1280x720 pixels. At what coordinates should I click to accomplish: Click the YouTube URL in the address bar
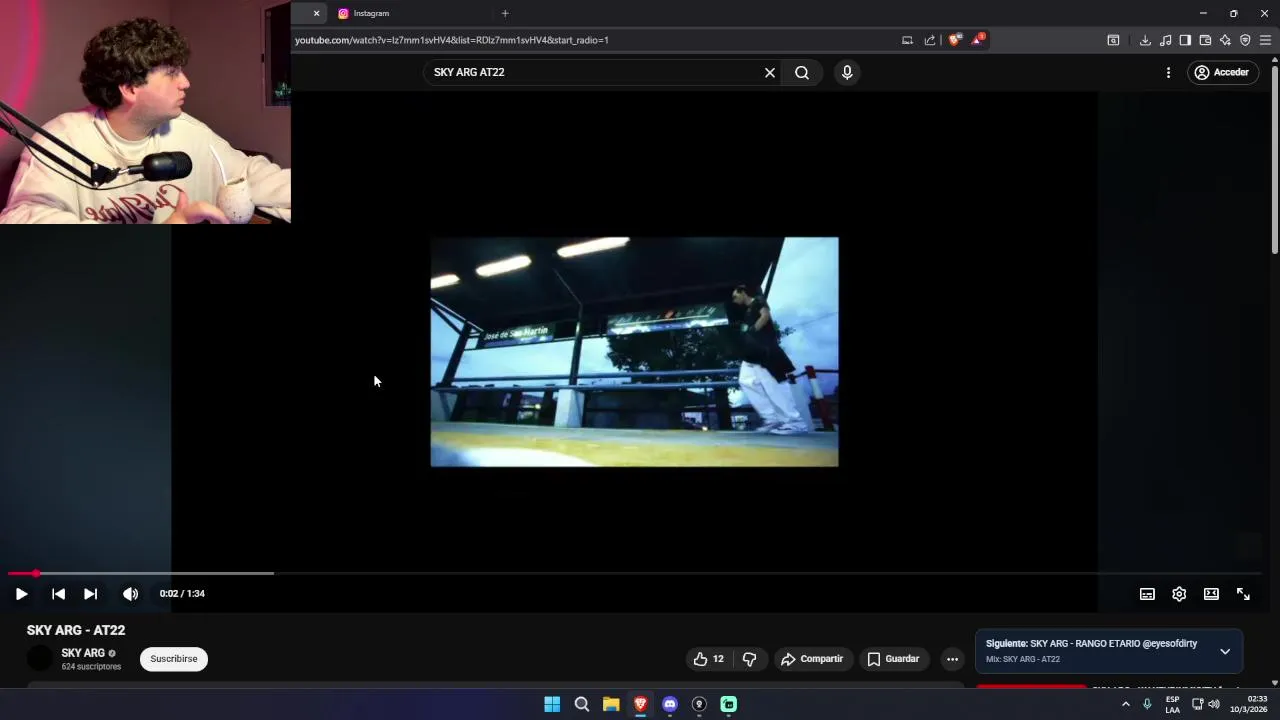[452, 40]
